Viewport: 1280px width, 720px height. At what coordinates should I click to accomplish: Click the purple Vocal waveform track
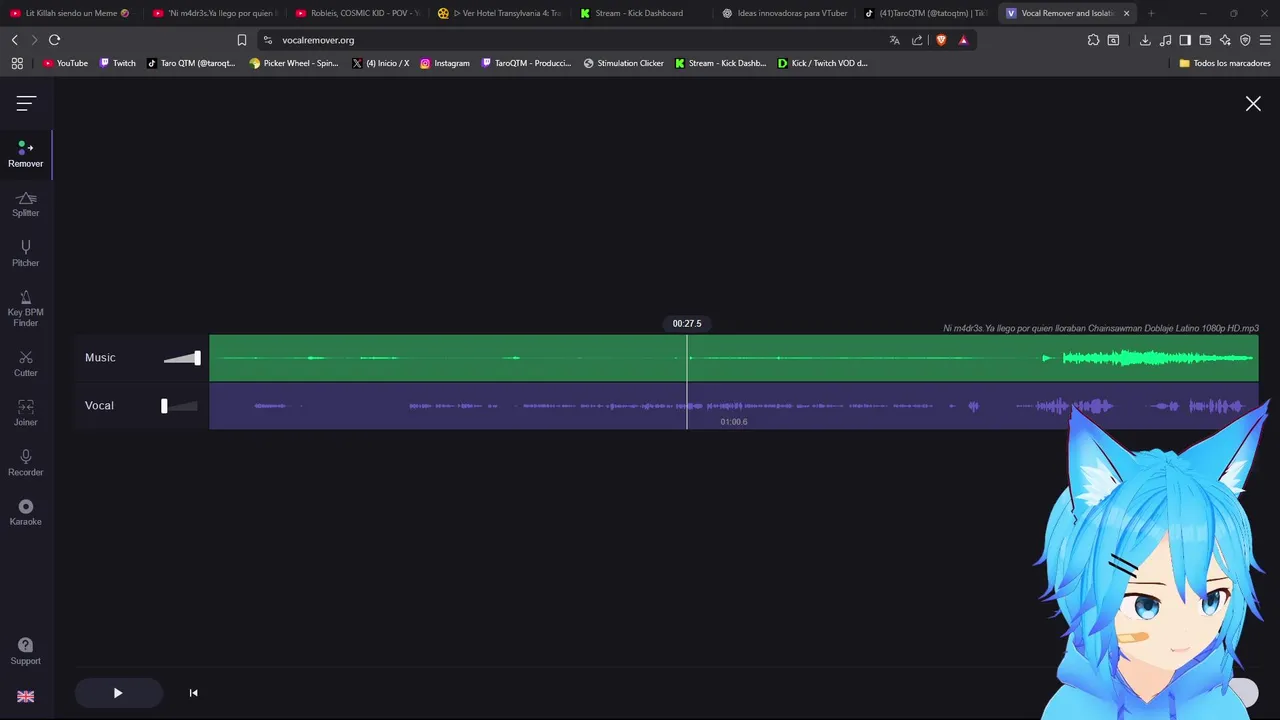[733, 406]
